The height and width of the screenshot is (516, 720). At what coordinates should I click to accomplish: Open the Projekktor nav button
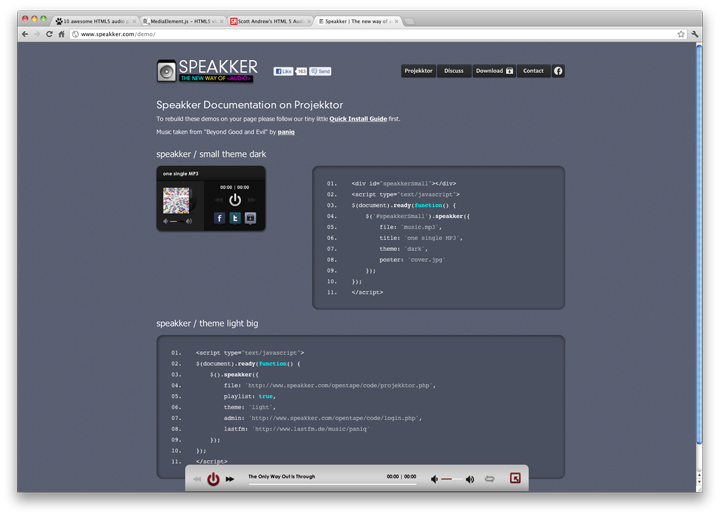click(x=418, y=71)
